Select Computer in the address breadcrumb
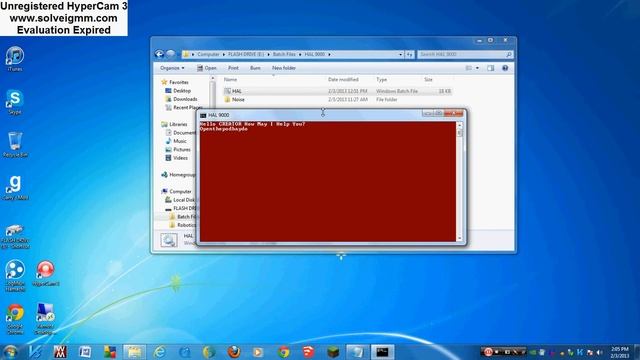The width and height of the screenshot is (640, 360). 208,54
